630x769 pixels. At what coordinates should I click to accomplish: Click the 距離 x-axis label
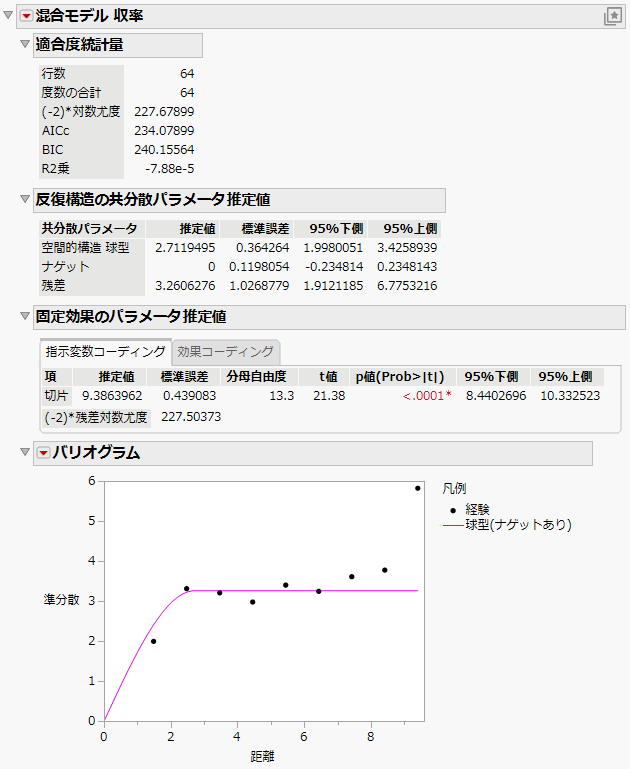[262, 756]
